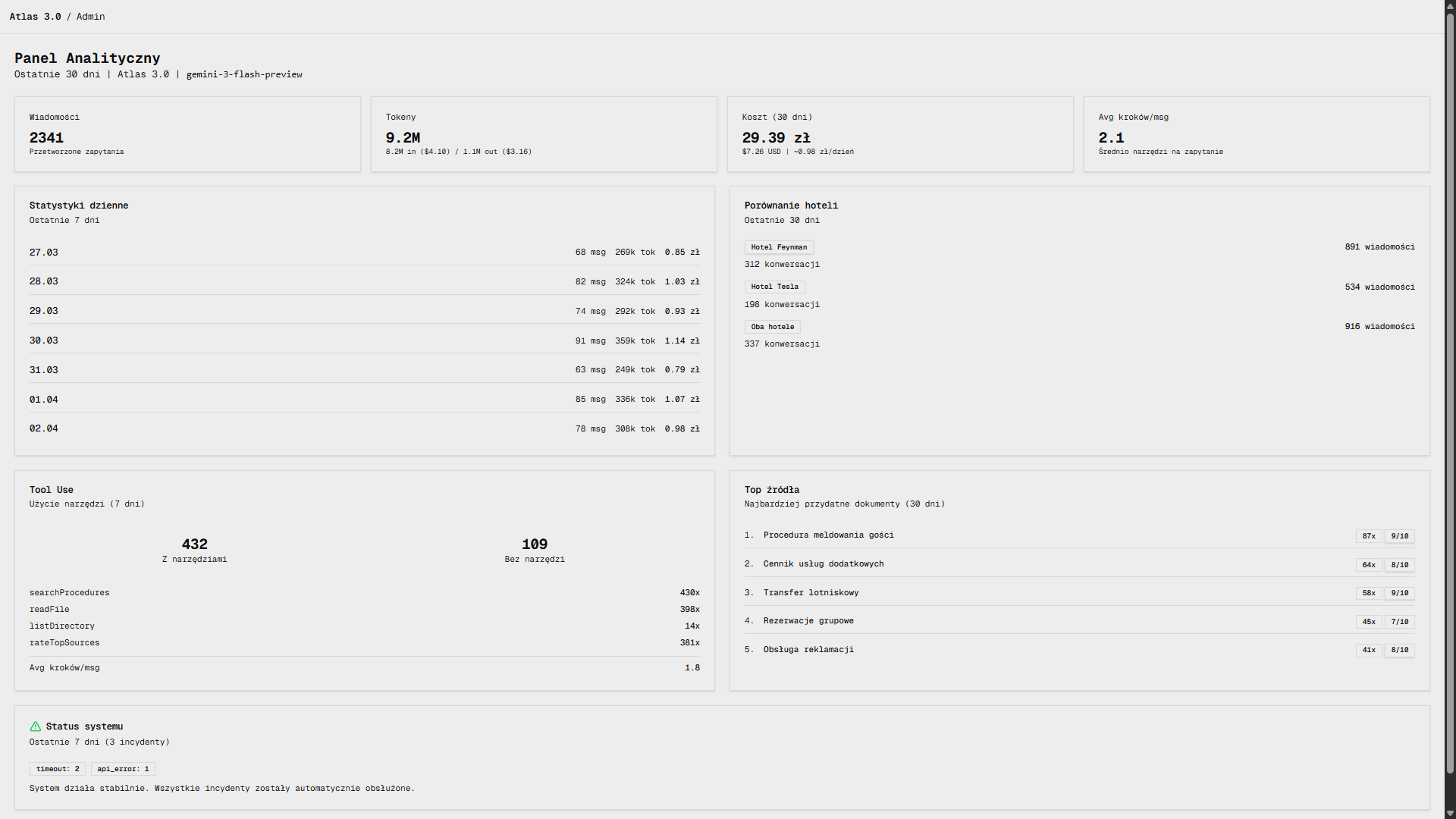Click the green warning triangle icon
The image size is (1456, 819).
(x=35, y=726)
